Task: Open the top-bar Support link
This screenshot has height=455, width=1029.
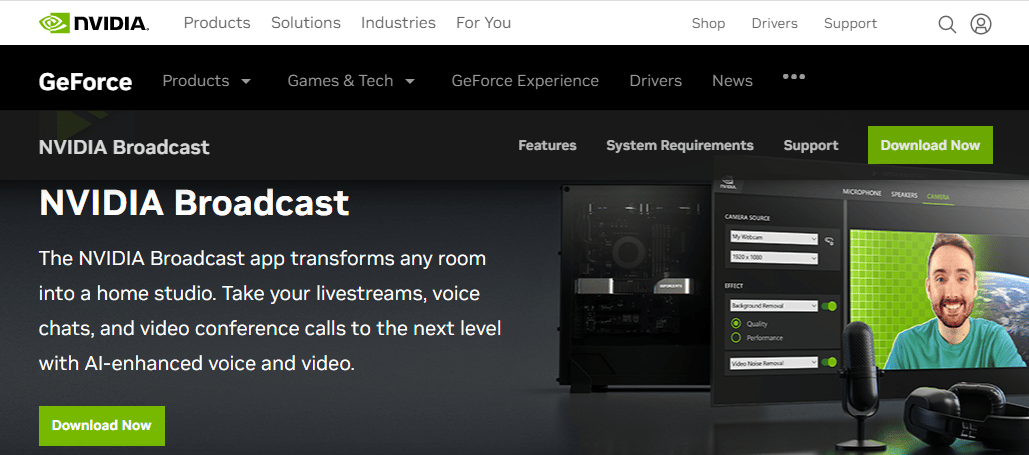Action: pos(850,24)
